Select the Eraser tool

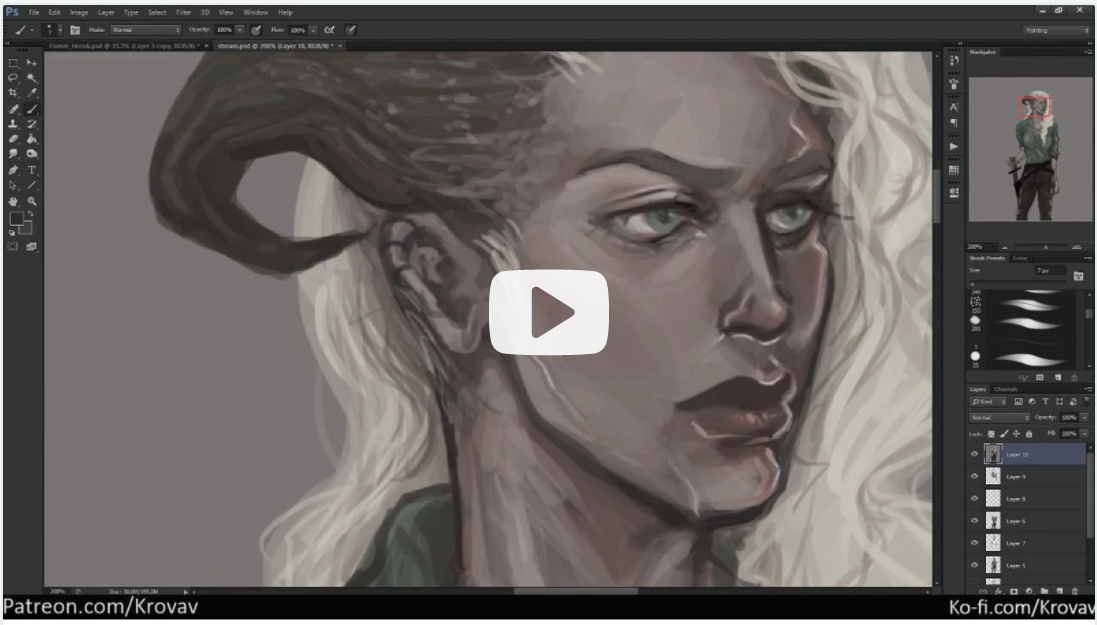[13, 139]
